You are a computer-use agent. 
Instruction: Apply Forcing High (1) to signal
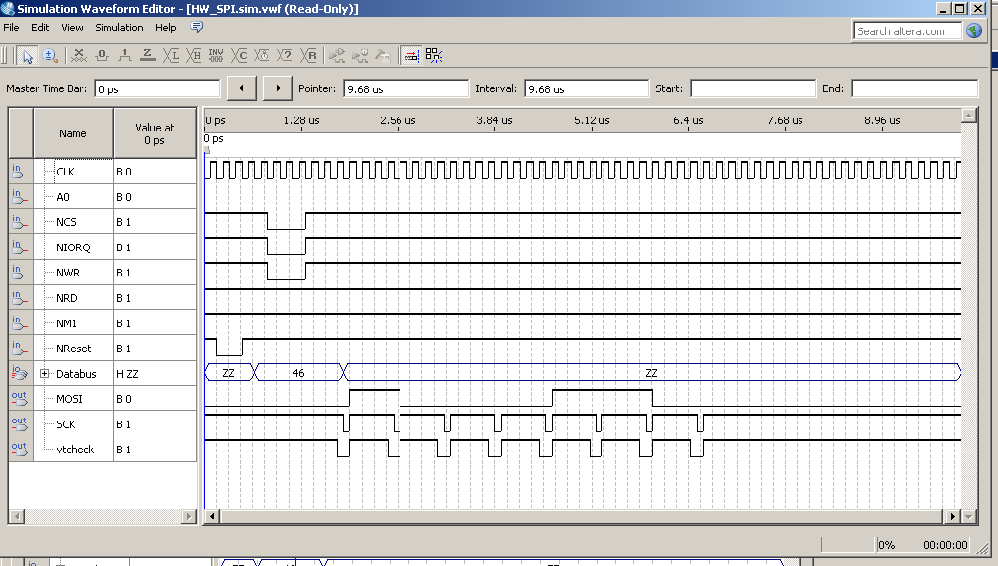(125, 56)
